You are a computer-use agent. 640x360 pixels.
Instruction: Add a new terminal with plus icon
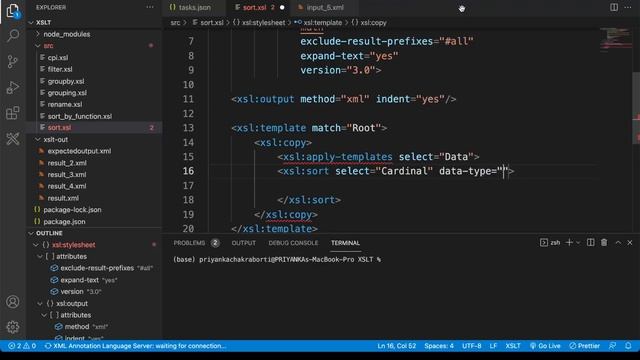[569, 242]
